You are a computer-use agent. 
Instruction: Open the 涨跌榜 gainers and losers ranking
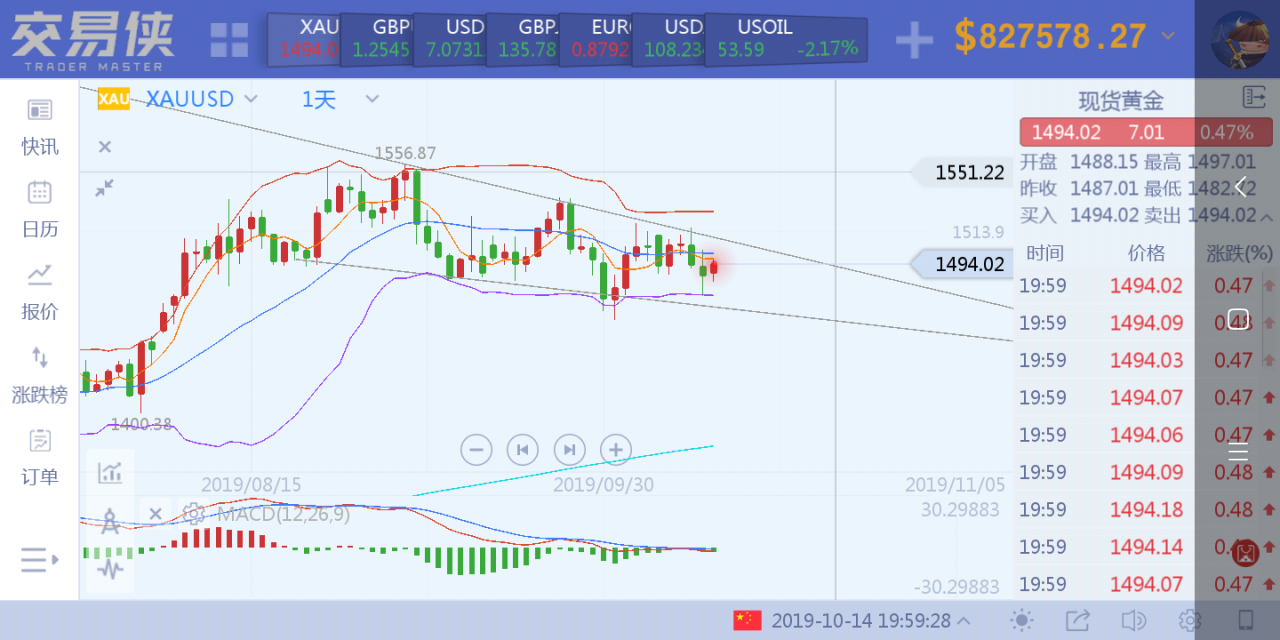pos(40,375)
